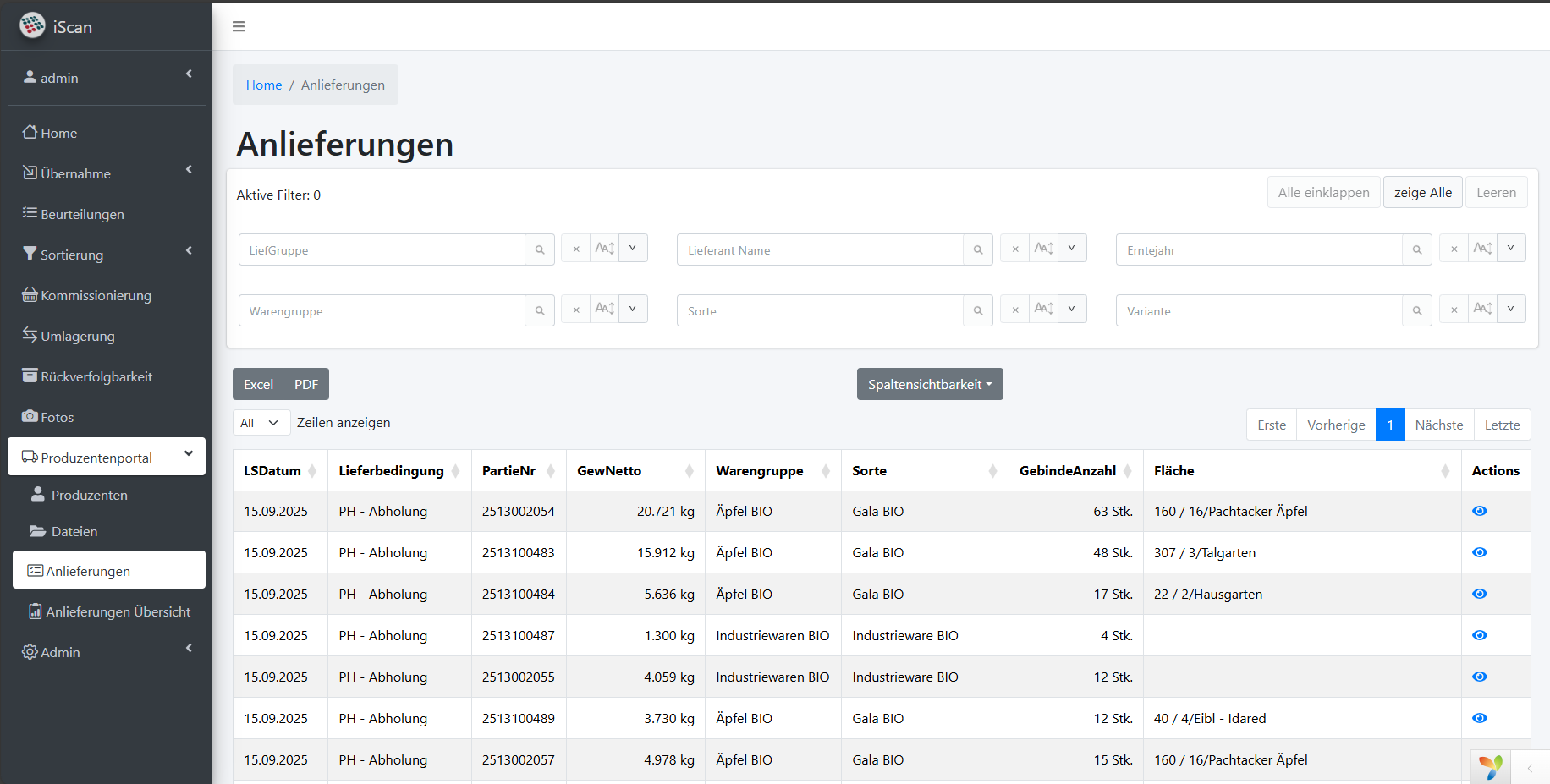The image size is (1550, 784).
Task: Toggle case sensitivity for the Warengruppe filter
Action: tap(604, 309)
